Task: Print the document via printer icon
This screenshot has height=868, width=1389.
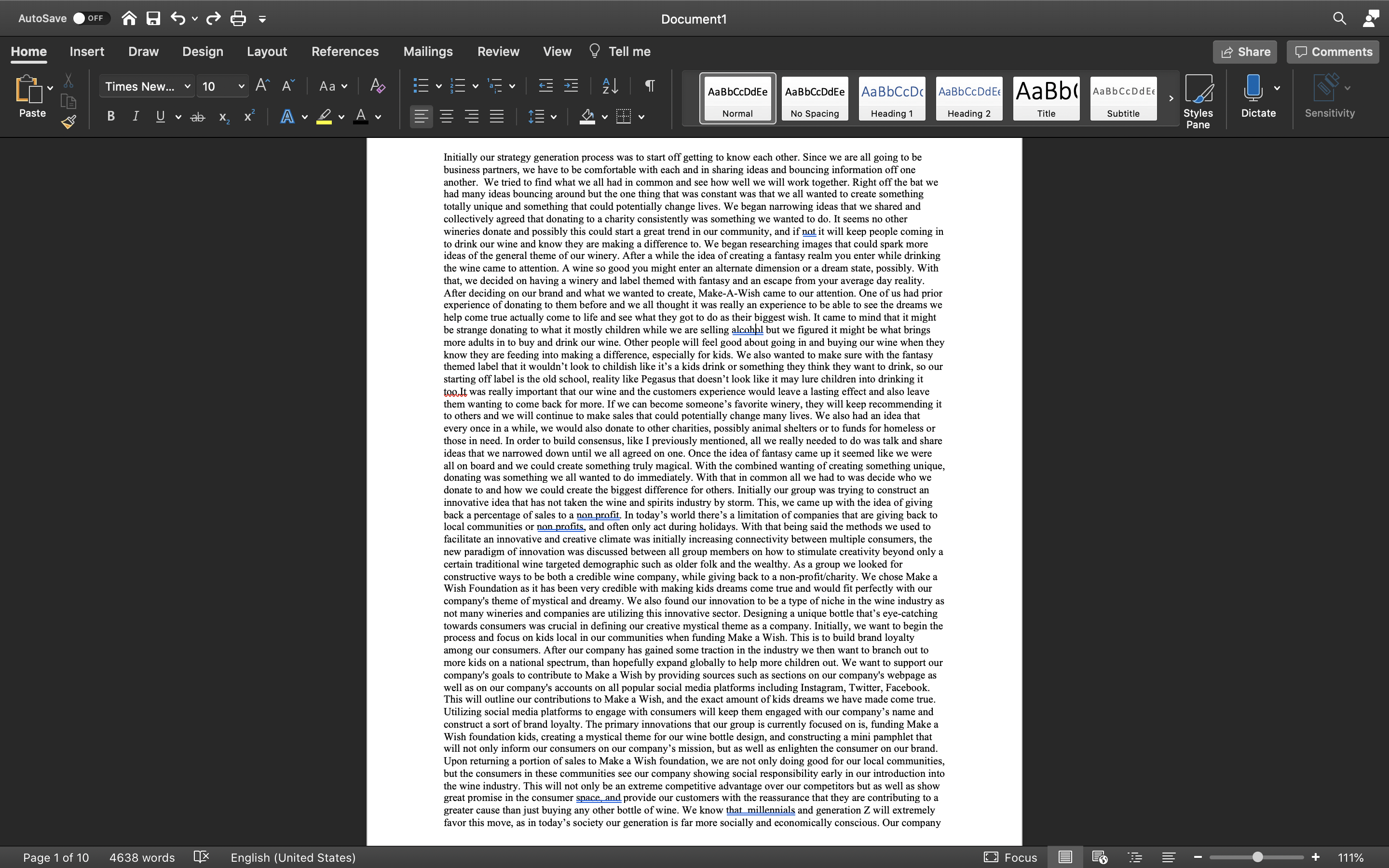Action: [238, 18]
